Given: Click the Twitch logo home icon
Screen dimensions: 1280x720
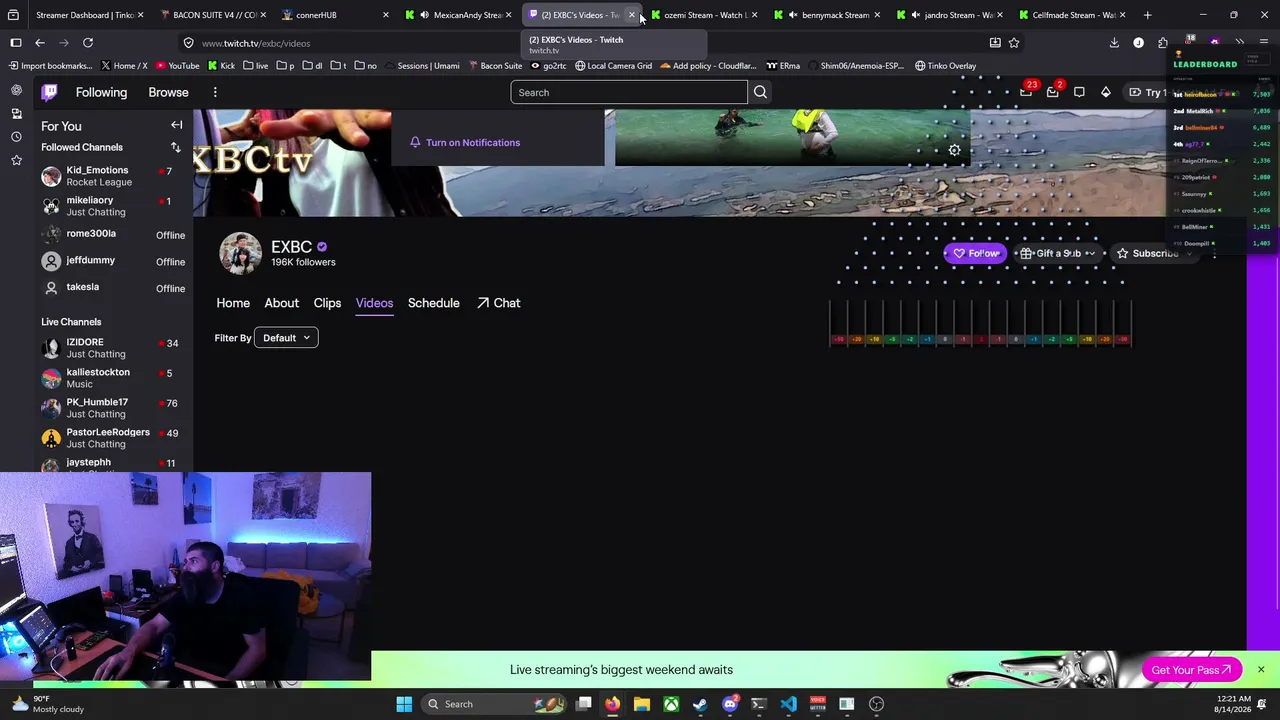Looking at the screenshot, I should pyautogui.click(x=49, y=92).
